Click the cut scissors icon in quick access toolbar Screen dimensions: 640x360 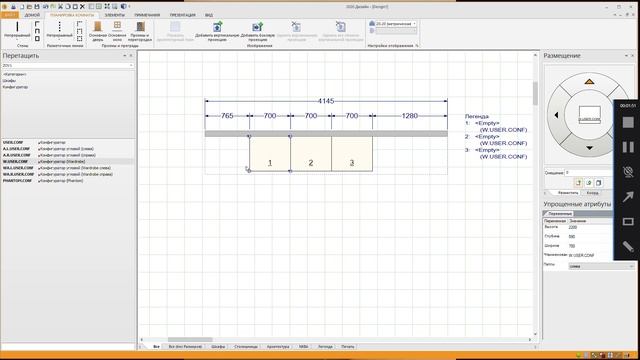click(60, 7)
